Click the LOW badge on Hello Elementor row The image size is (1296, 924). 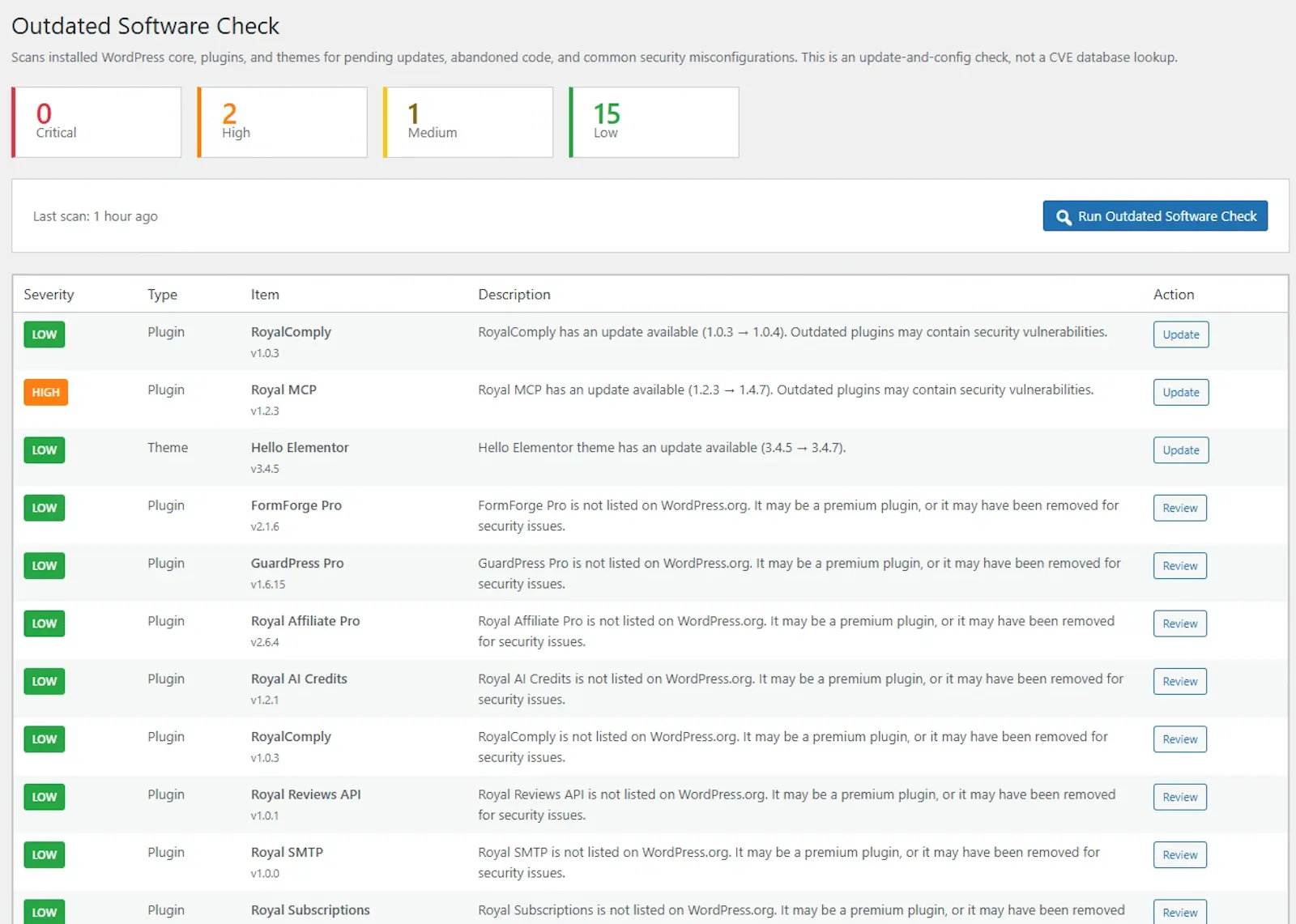[45, 450]
